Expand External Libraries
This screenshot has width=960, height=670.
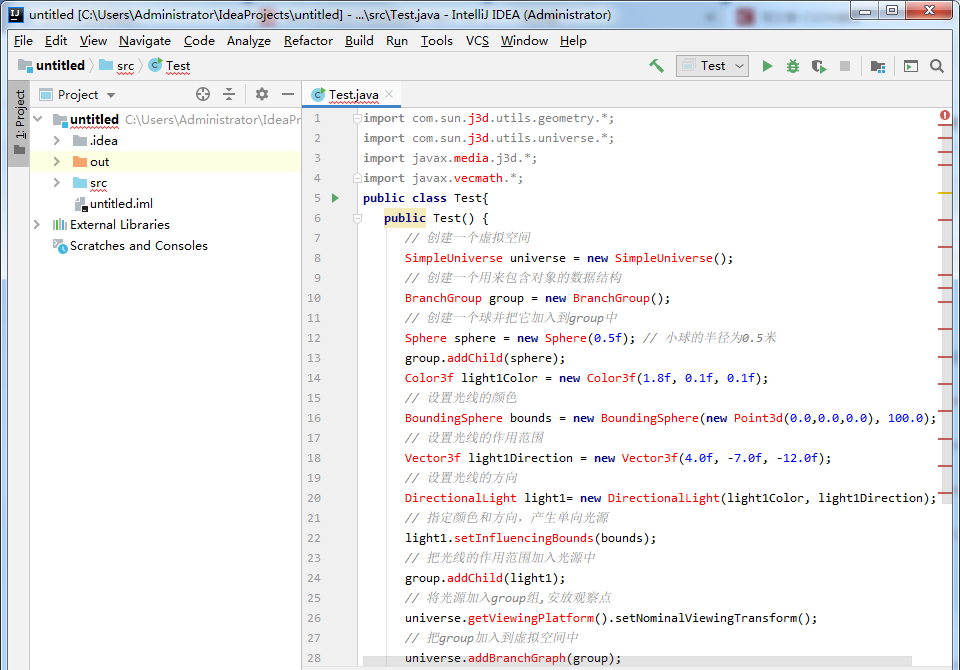pyautogui.click(x=37, y=224)
